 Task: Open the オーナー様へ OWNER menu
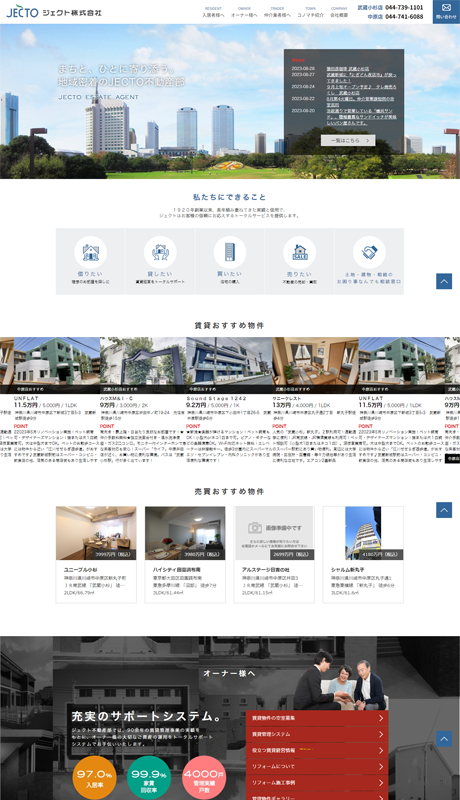244,12
